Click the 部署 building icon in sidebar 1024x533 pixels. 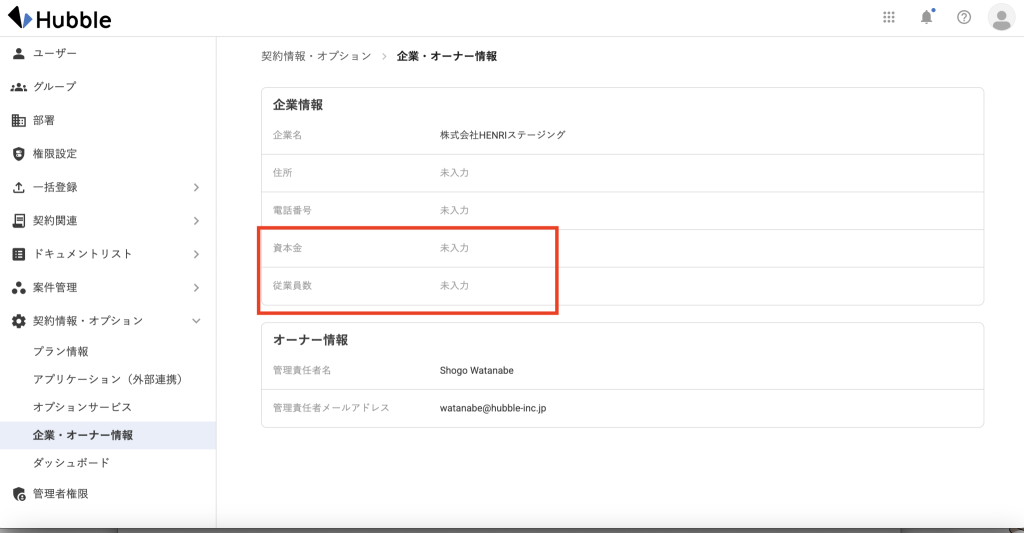tap(18, 120)
